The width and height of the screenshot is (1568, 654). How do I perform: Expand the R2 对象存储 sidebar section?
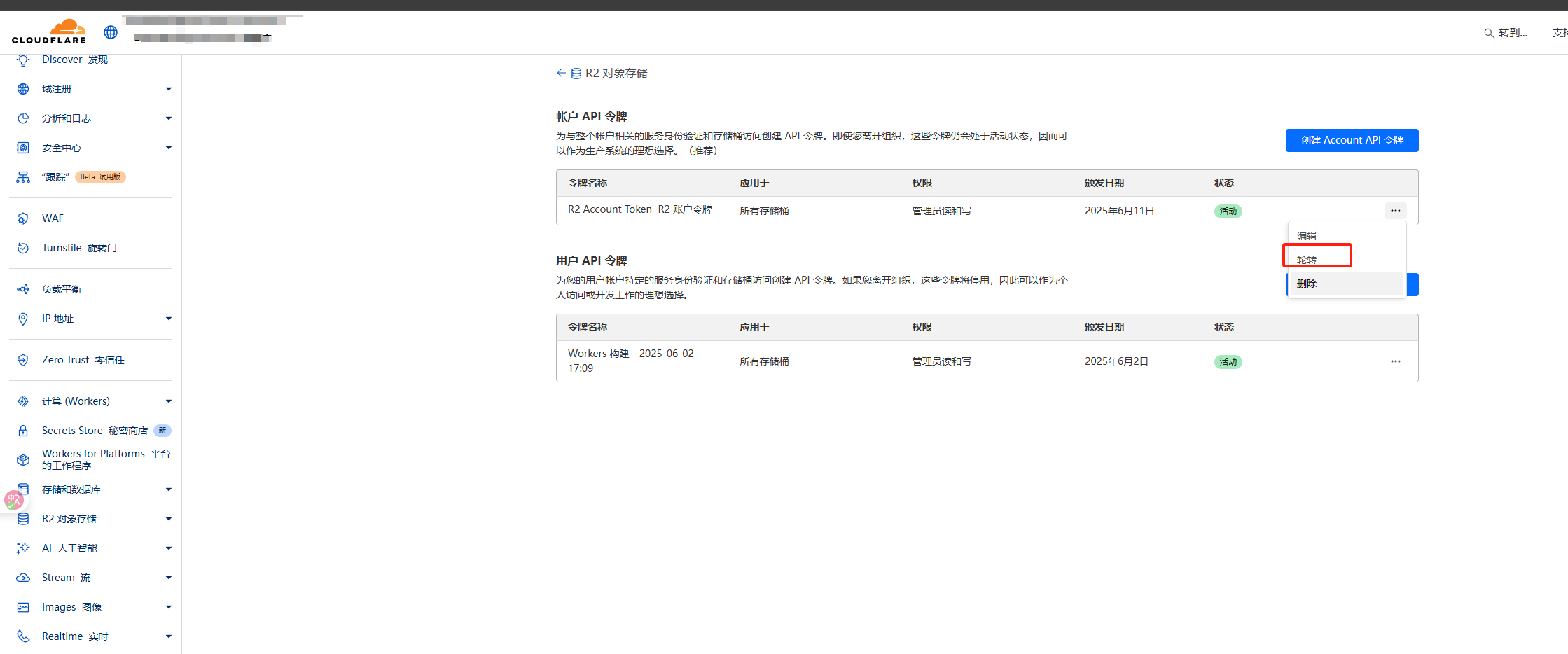click(168, 519)
